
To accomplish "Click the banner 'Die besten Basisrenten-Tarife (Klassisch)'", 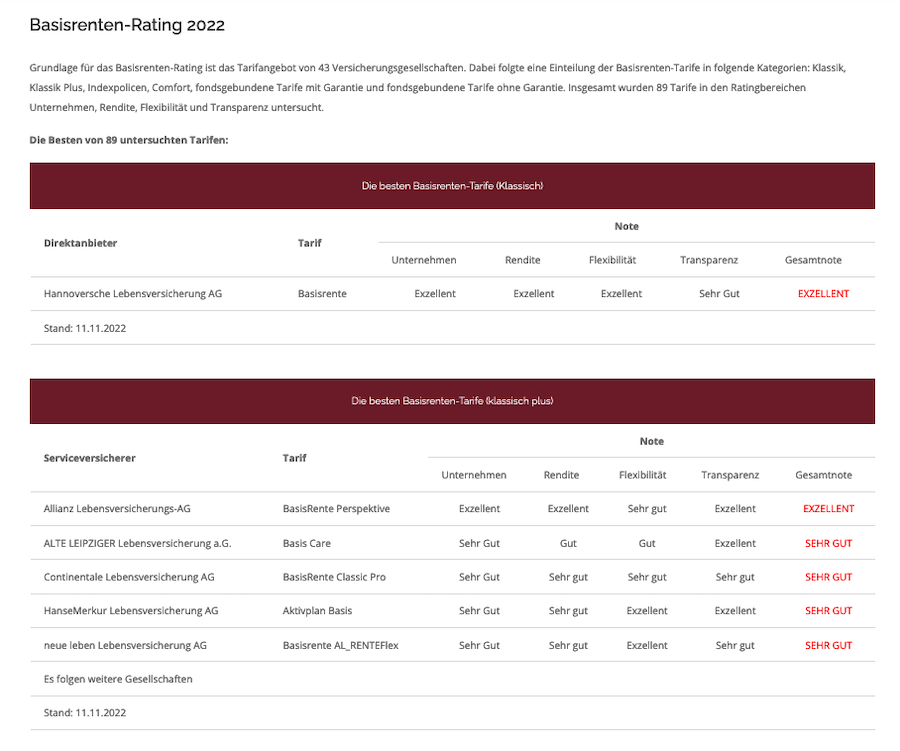I will [x=452, y=185].
